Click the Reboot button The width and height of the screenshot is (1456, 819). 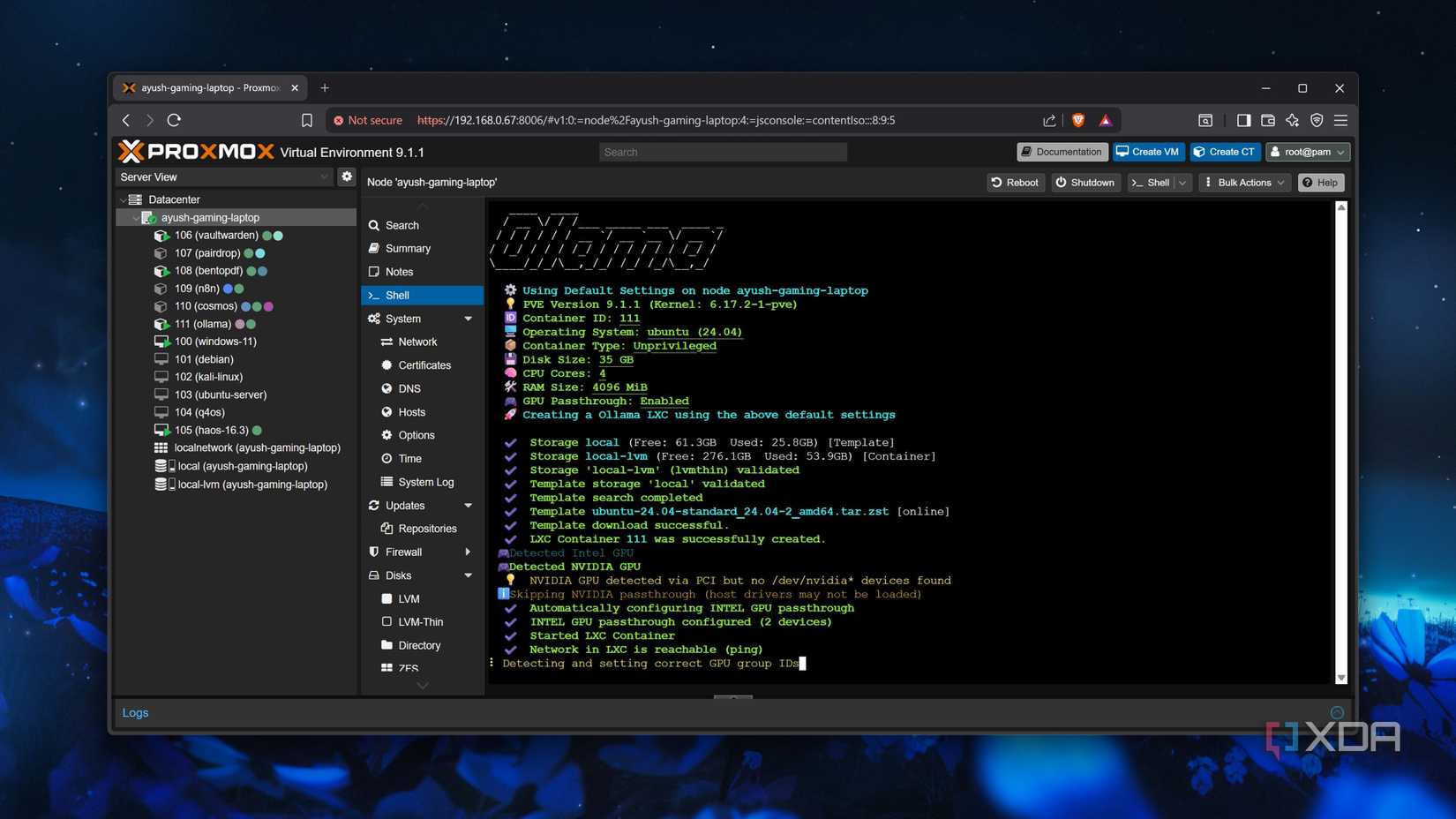pos(1015,183)
